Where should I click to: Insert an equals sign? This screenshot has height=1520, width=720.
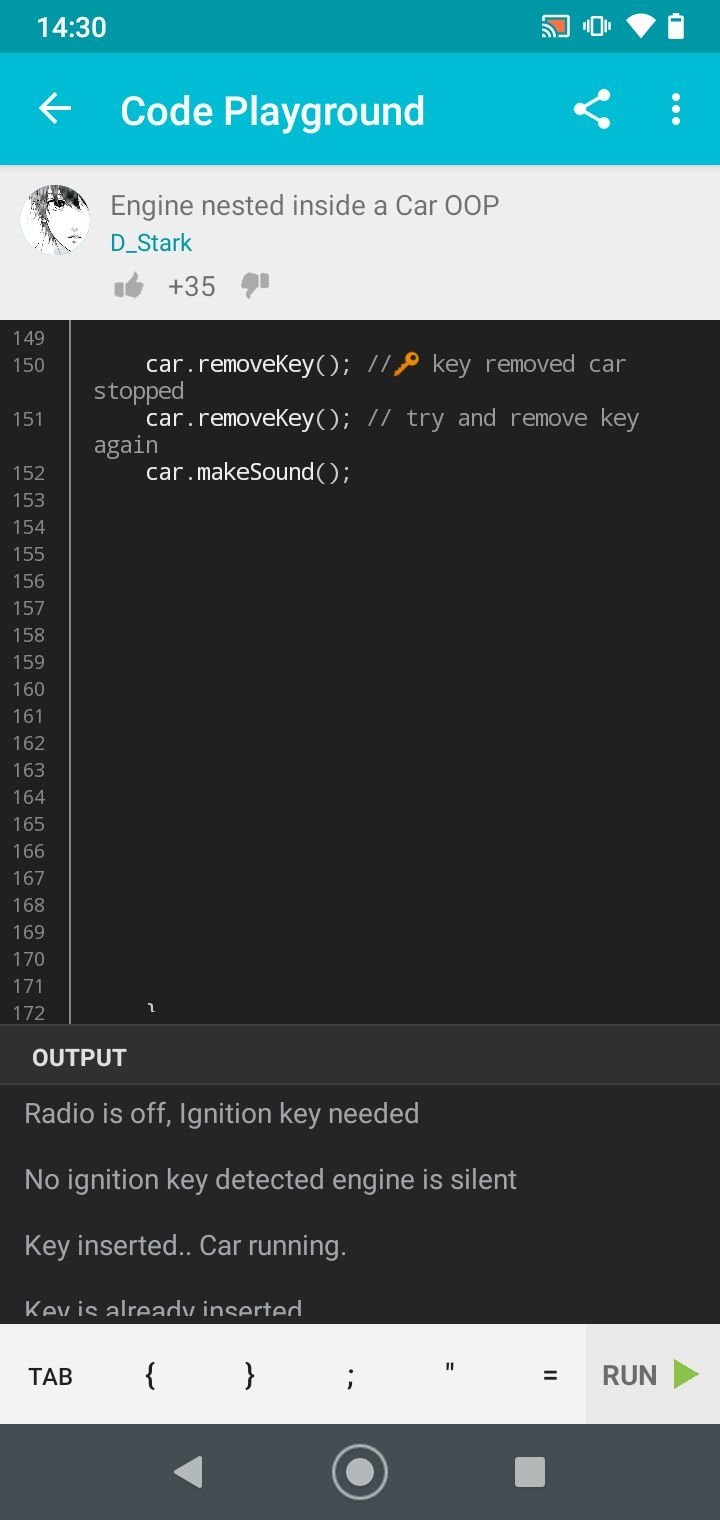550,1376
